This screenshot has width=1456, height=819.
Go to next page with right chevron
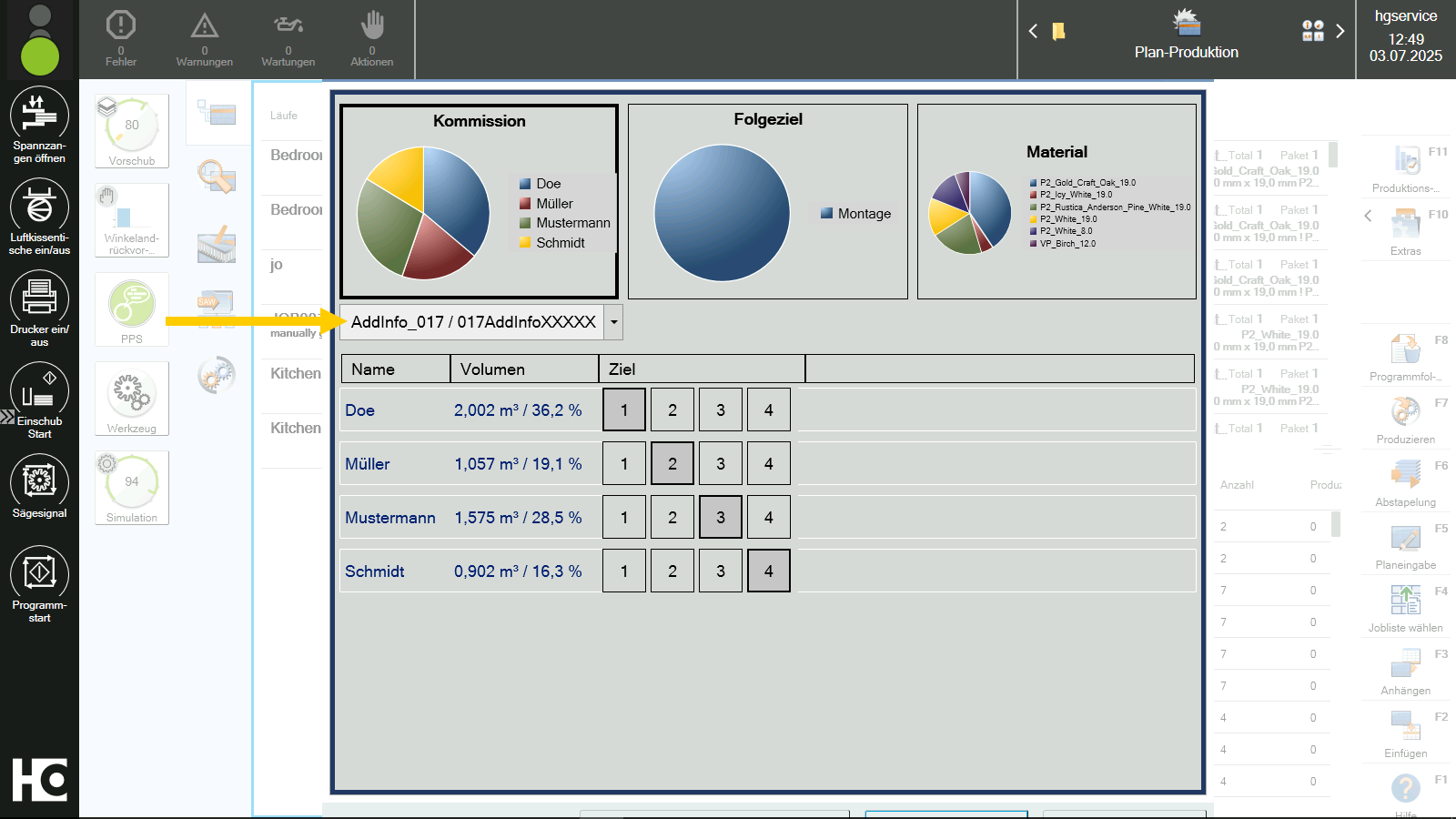pos(1340,31)
